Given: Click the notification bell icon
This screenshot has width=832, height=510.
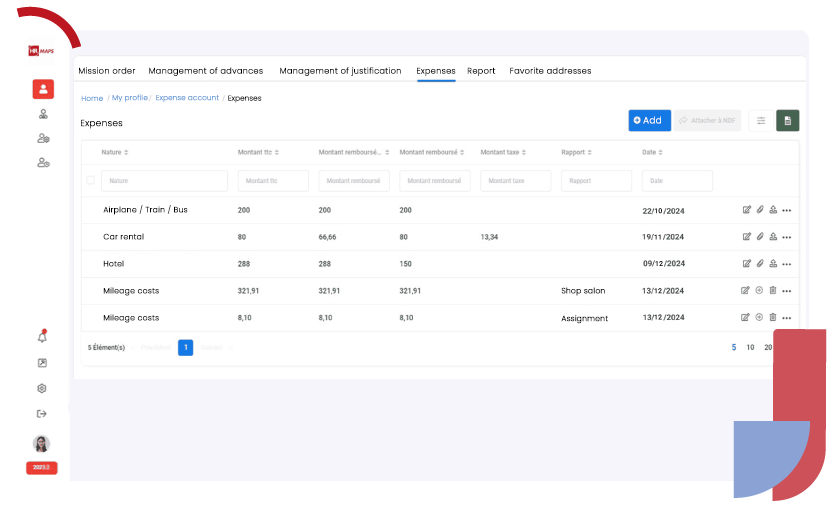Looking at the screenshot, I should (42, 336).
